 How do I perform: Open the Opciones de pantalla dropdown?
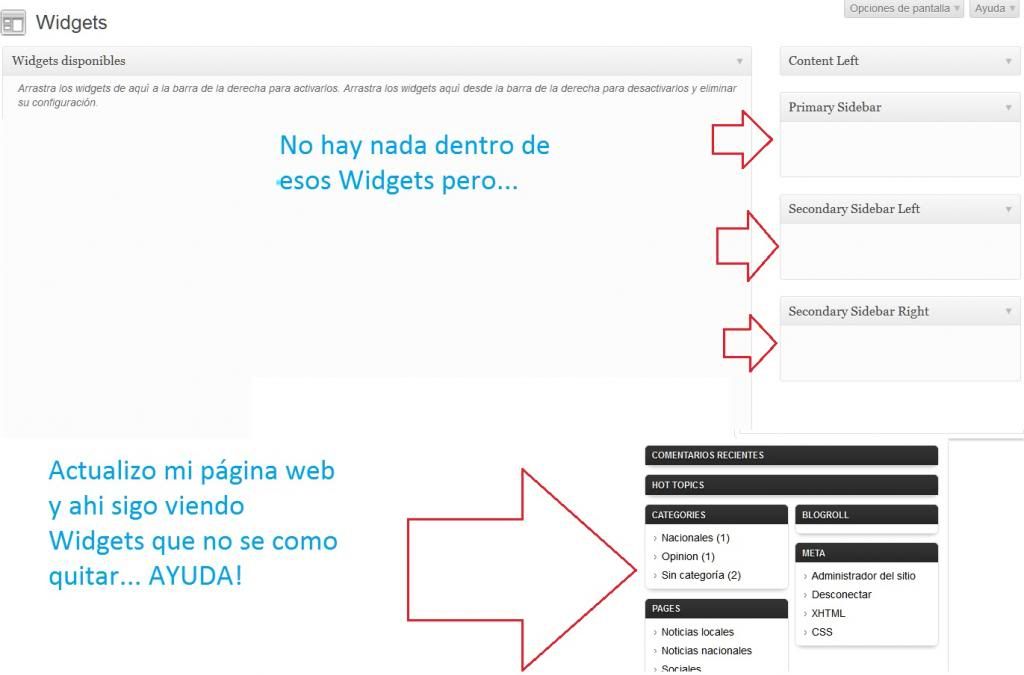(x=904, y=8)
